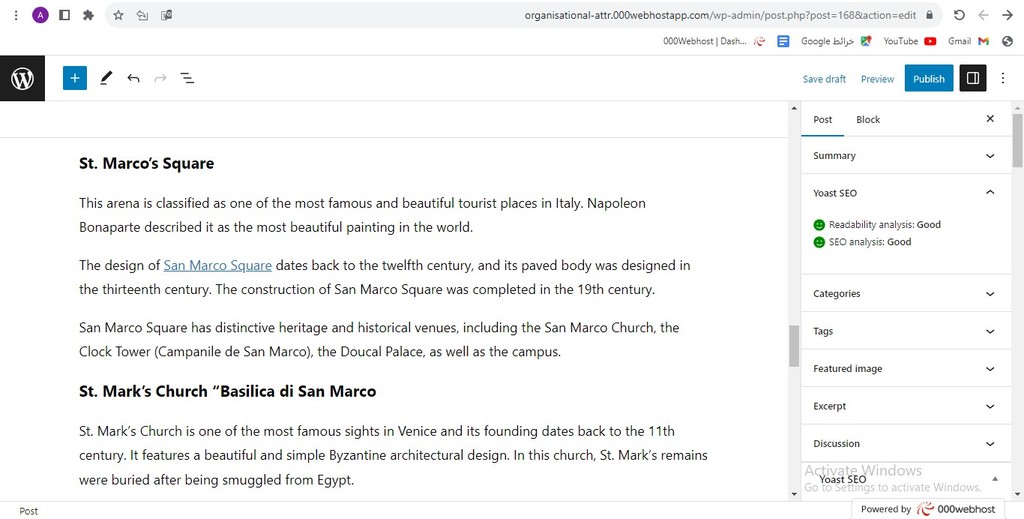
Task: Select the Tools pencil icon
Action: coord(106,78)
